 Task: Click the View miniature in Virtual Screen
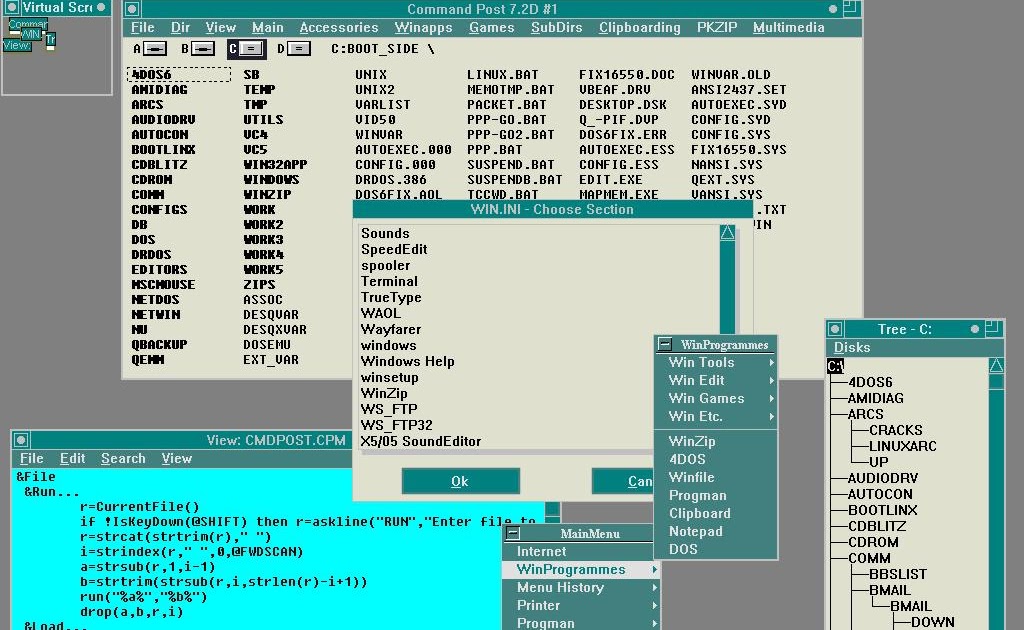click(15, 45)
